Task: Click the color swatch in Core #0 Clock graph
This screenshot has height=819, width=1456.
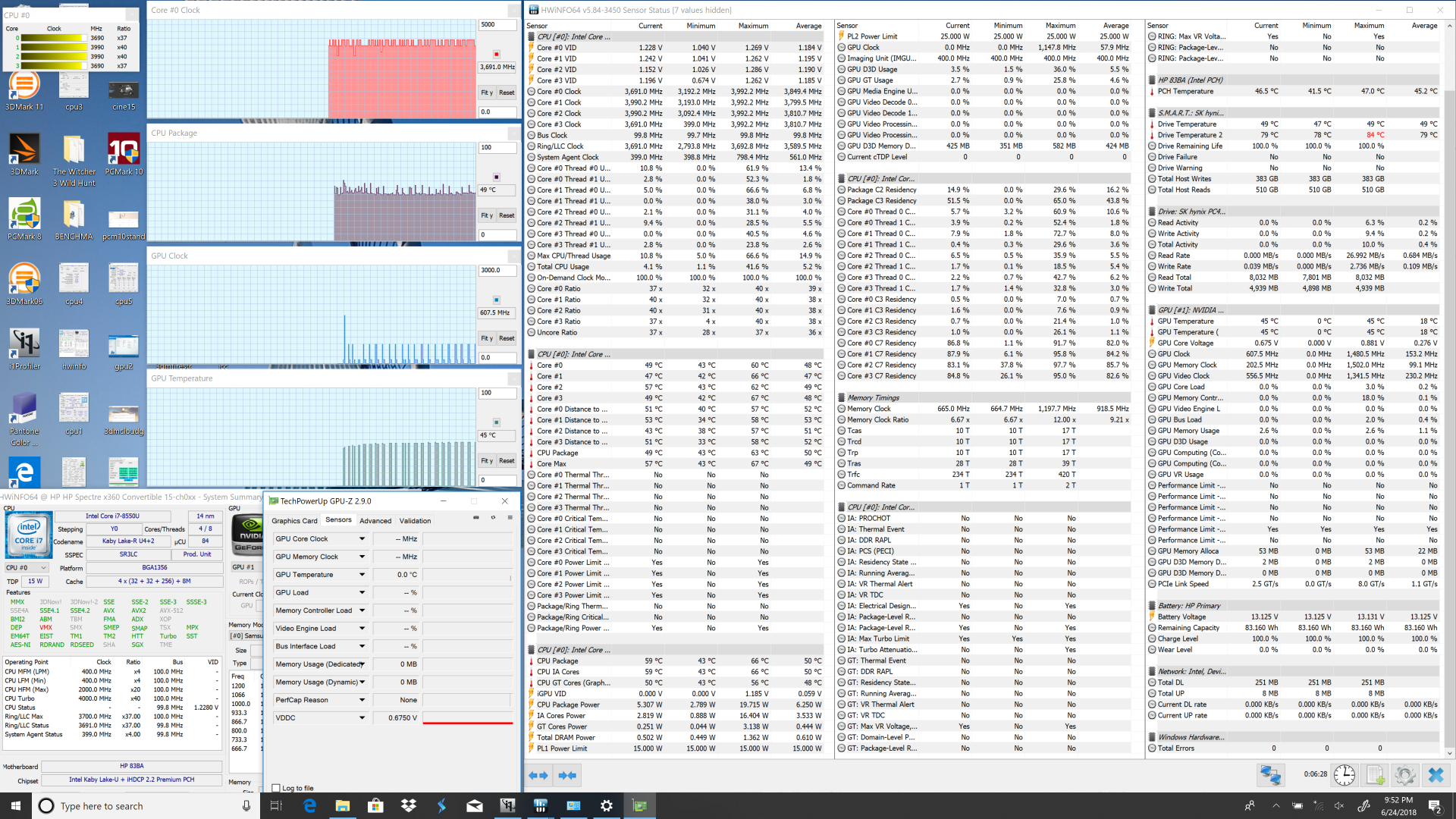Action: pos(497,55)
